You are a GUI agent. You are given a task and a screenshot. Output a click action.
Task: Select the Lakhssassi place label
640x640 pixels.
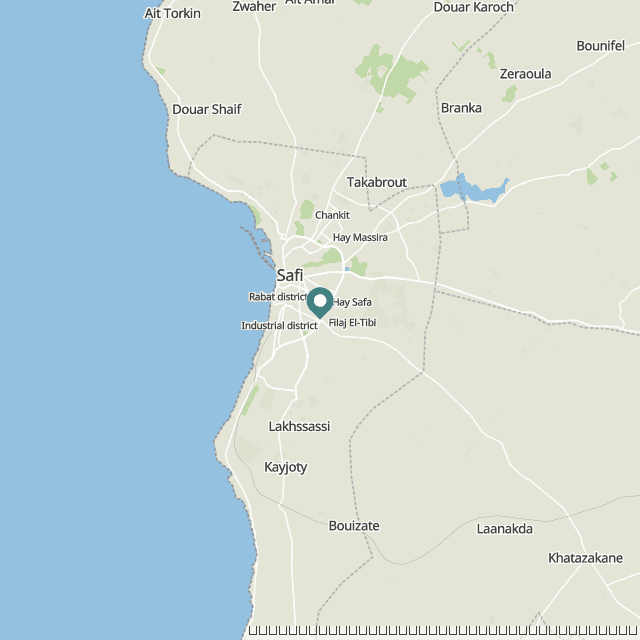[299, 426]
